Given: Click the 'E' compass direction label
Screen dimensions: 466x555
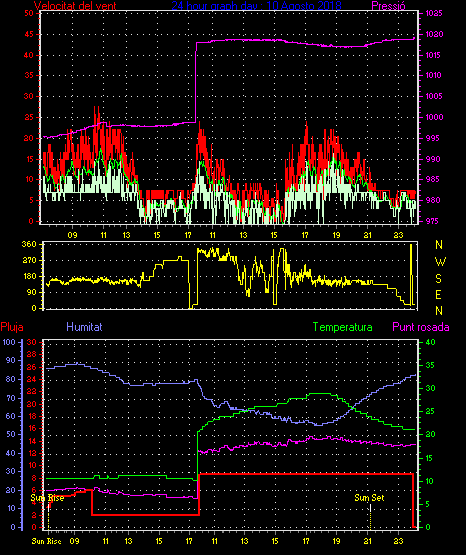Looking at the screenshot, I should pyautogui.click(x=438, y=295).
